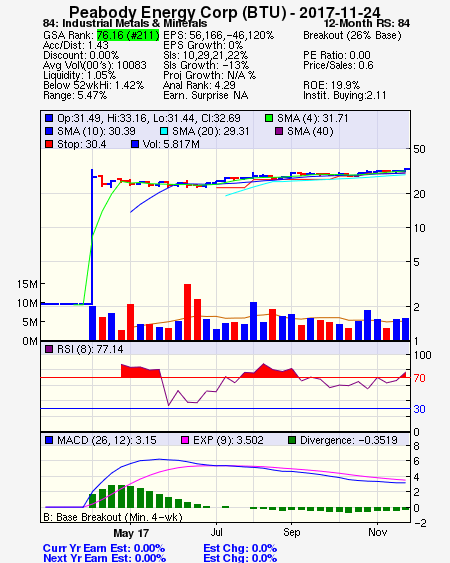This screenshot has height=563, width=450.
Task: Click the 'Instit. Buying:2.11' text
Action: tap(345, 96)
